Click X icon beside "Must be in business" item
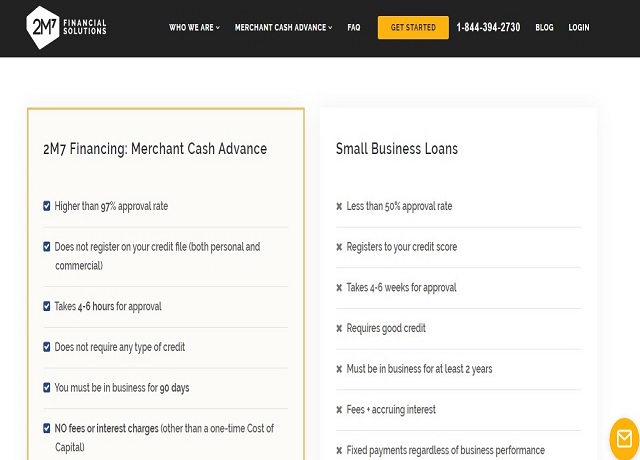 click(x=339, y=369)
